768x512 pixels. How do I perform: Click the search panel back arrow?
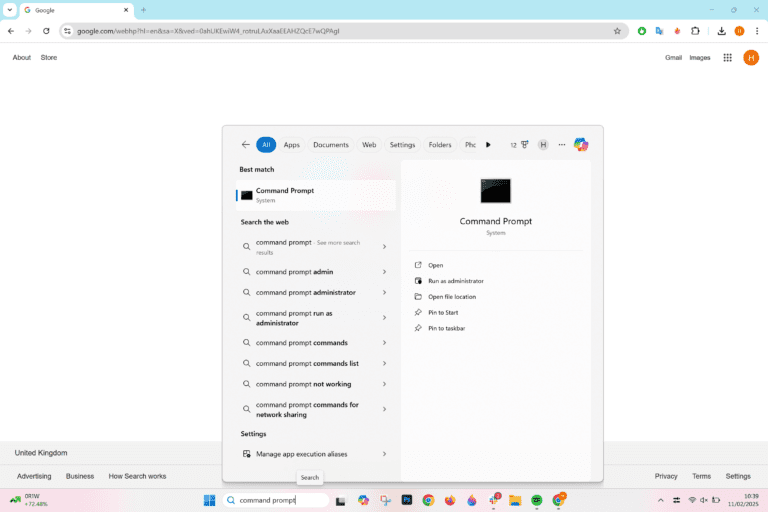245,145
